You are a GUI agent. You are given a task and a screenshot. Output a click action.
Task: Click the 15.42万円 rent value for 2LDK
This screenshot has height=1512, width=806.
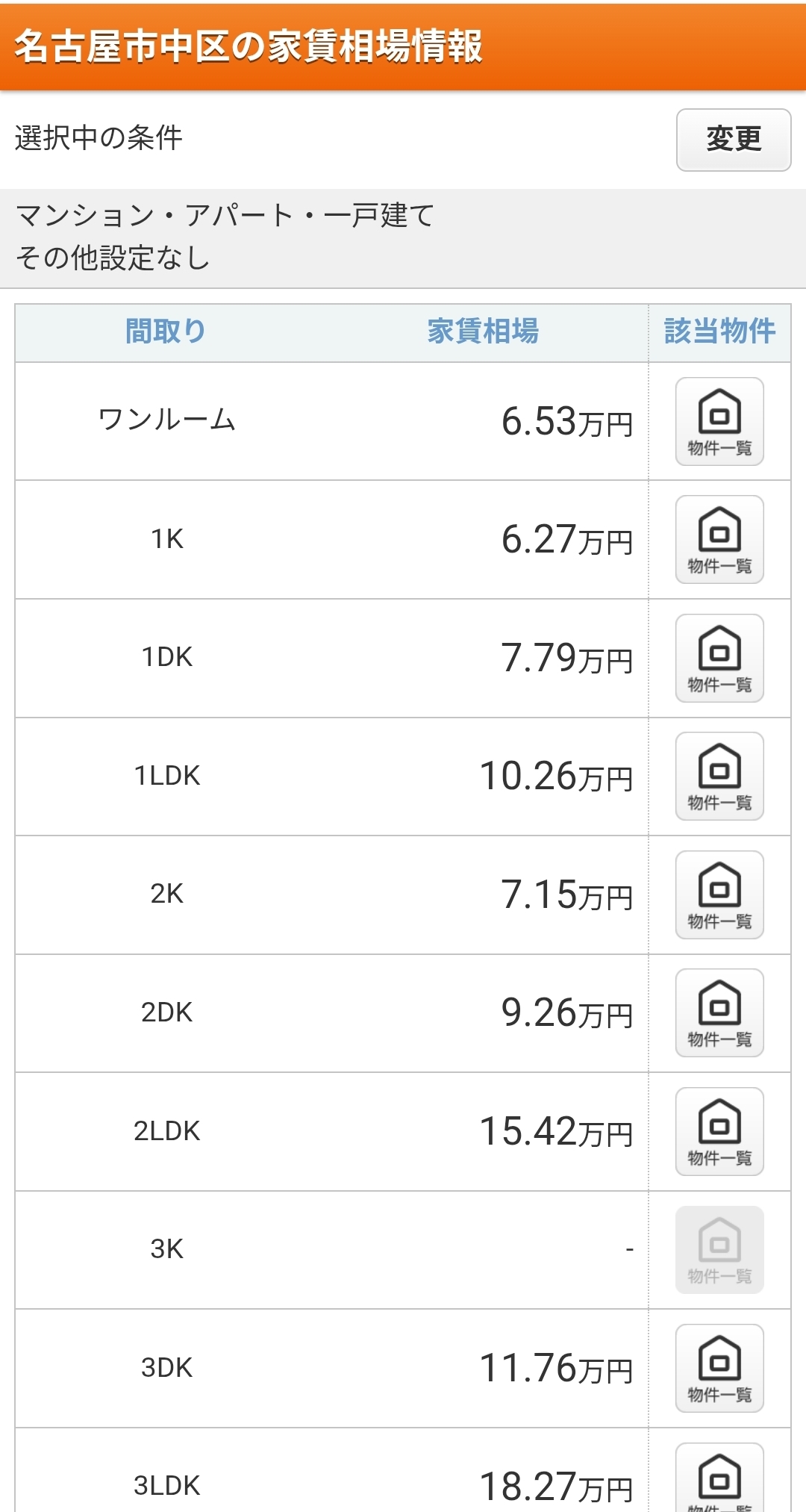556,1132
